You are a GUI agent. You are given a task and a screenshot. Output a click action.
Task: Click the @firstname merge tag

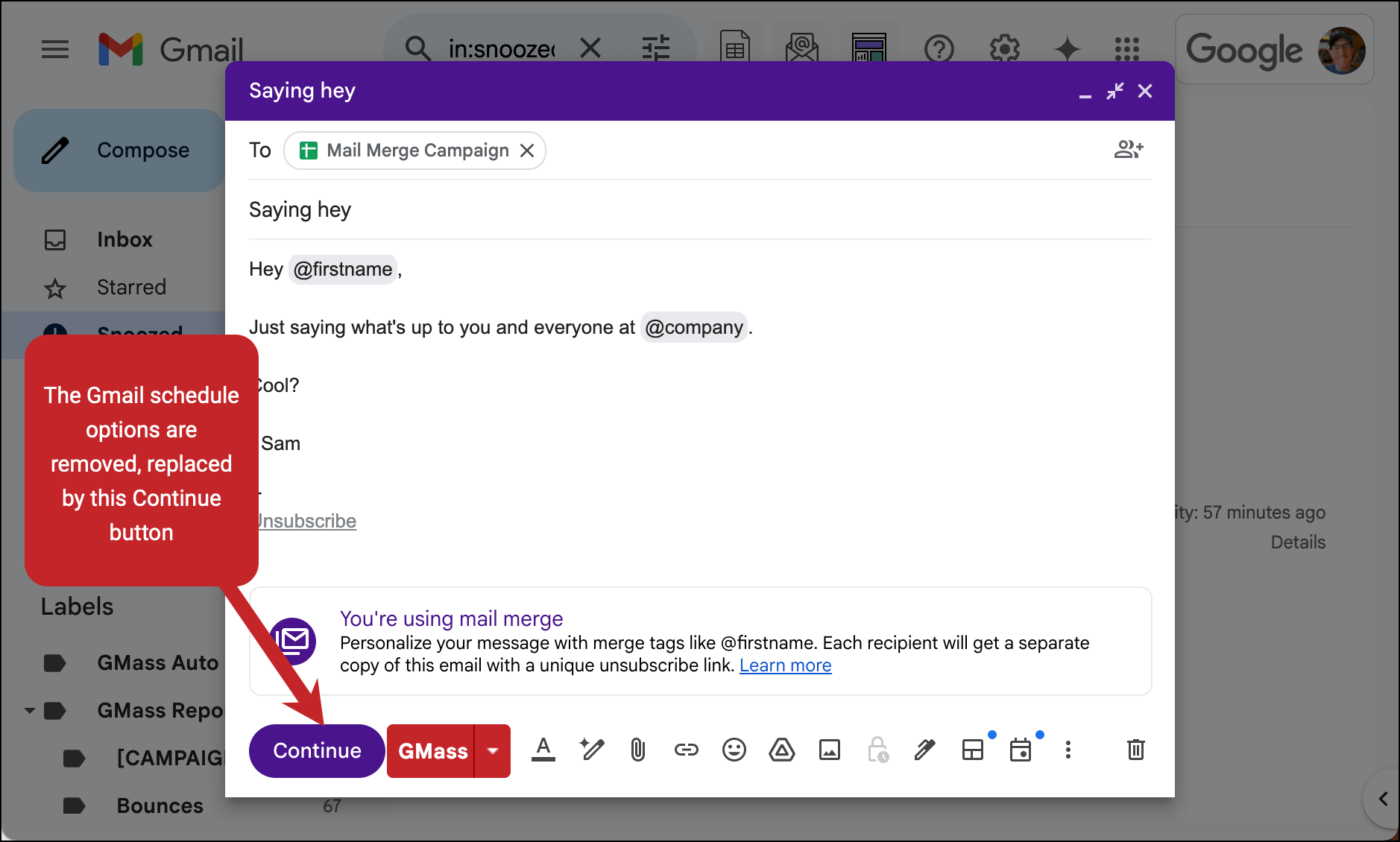click(343, 269)
